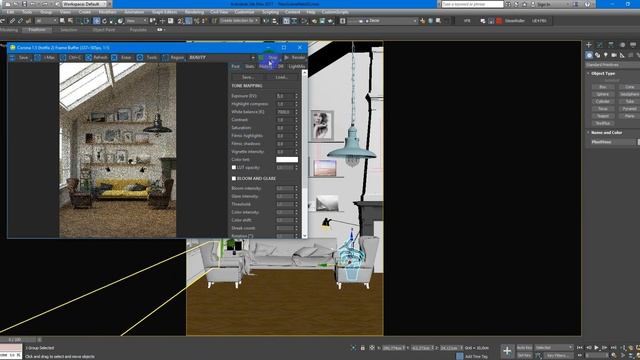
Task: Click the Mirror tool icon
Action: click(x=266, y=21)
